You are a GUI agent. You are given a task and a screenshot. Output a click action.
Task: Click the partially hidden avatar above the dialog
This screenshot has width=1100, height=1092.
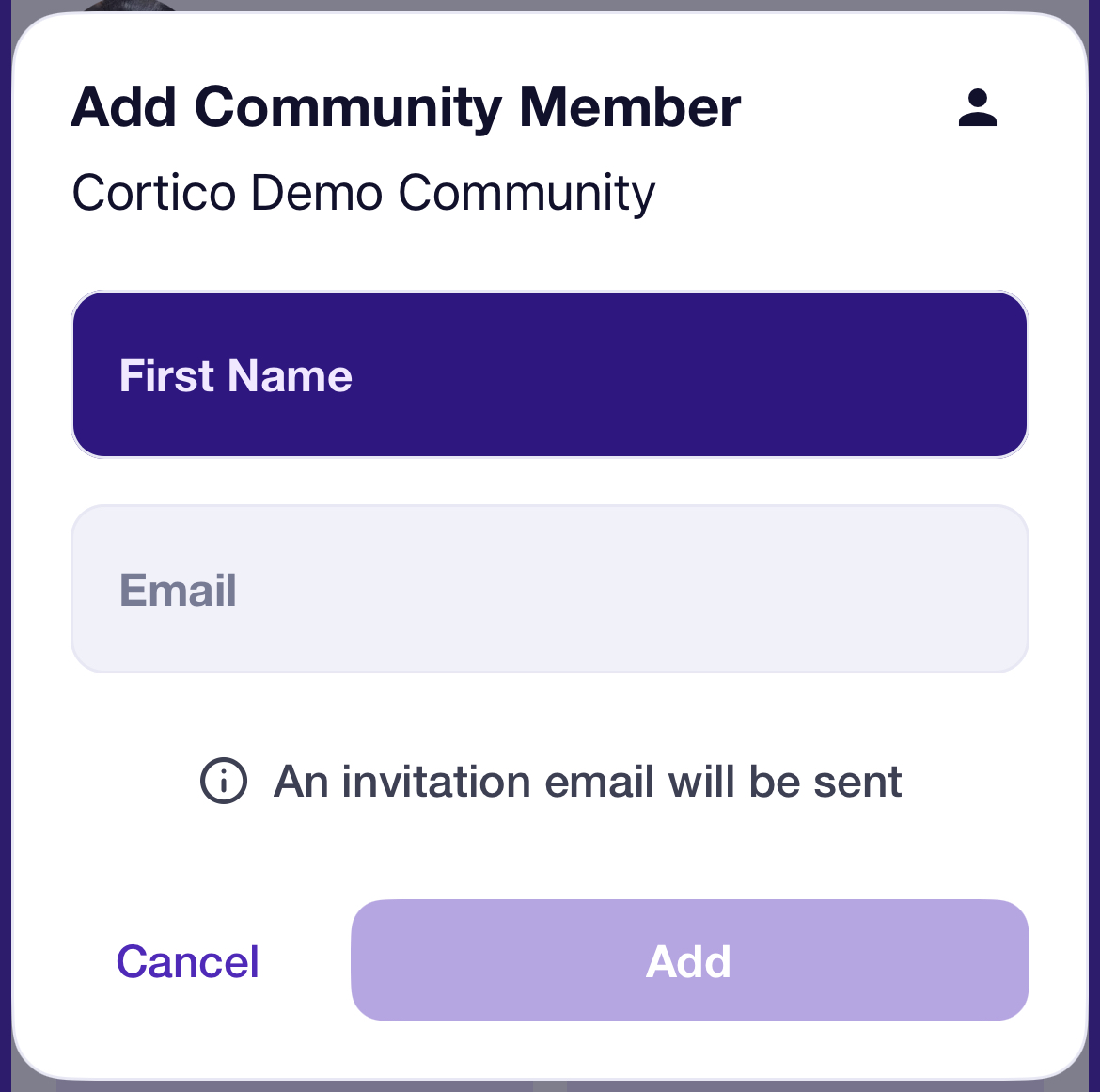tap(130, 6)
